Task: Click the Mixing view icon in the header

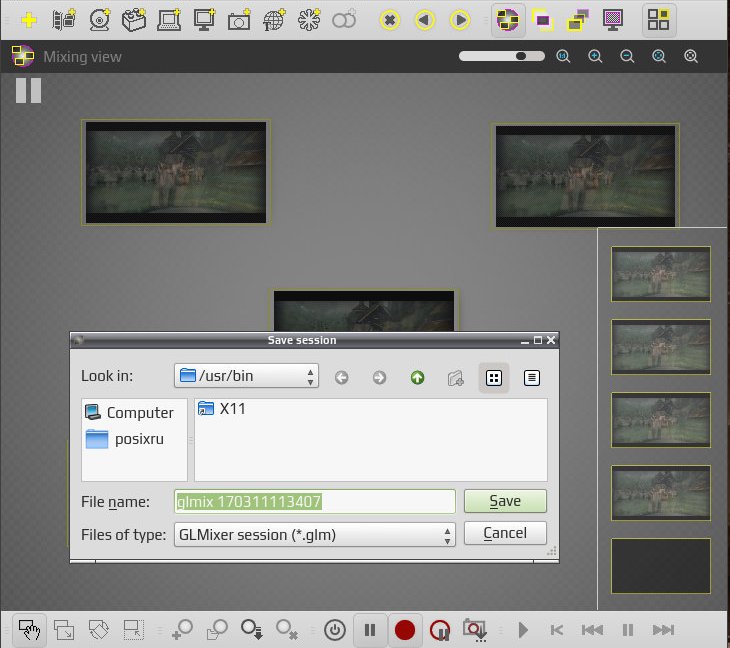Action: click(23, 56)
